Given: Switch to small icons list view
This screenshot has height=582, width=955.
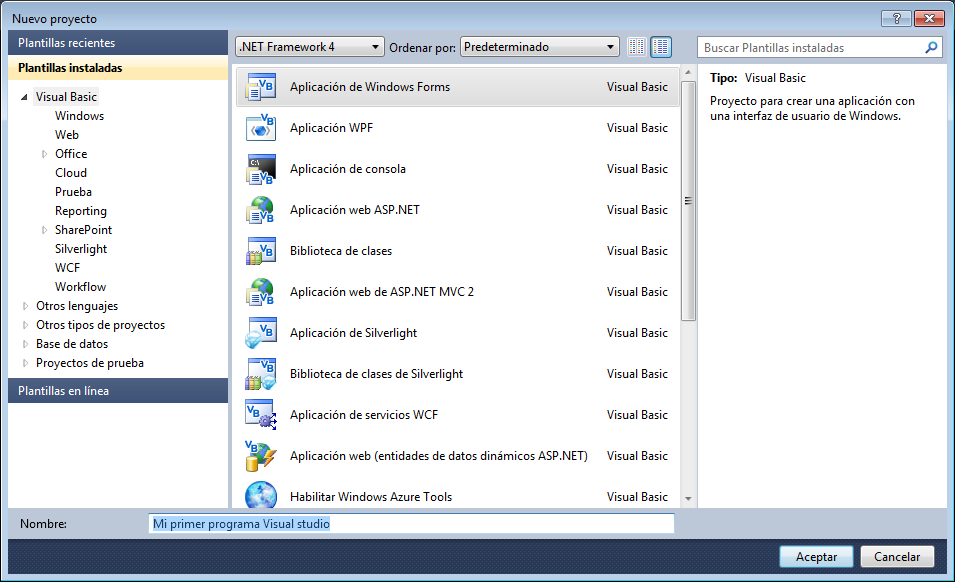Looking at the screenshot, I should 637,46.
